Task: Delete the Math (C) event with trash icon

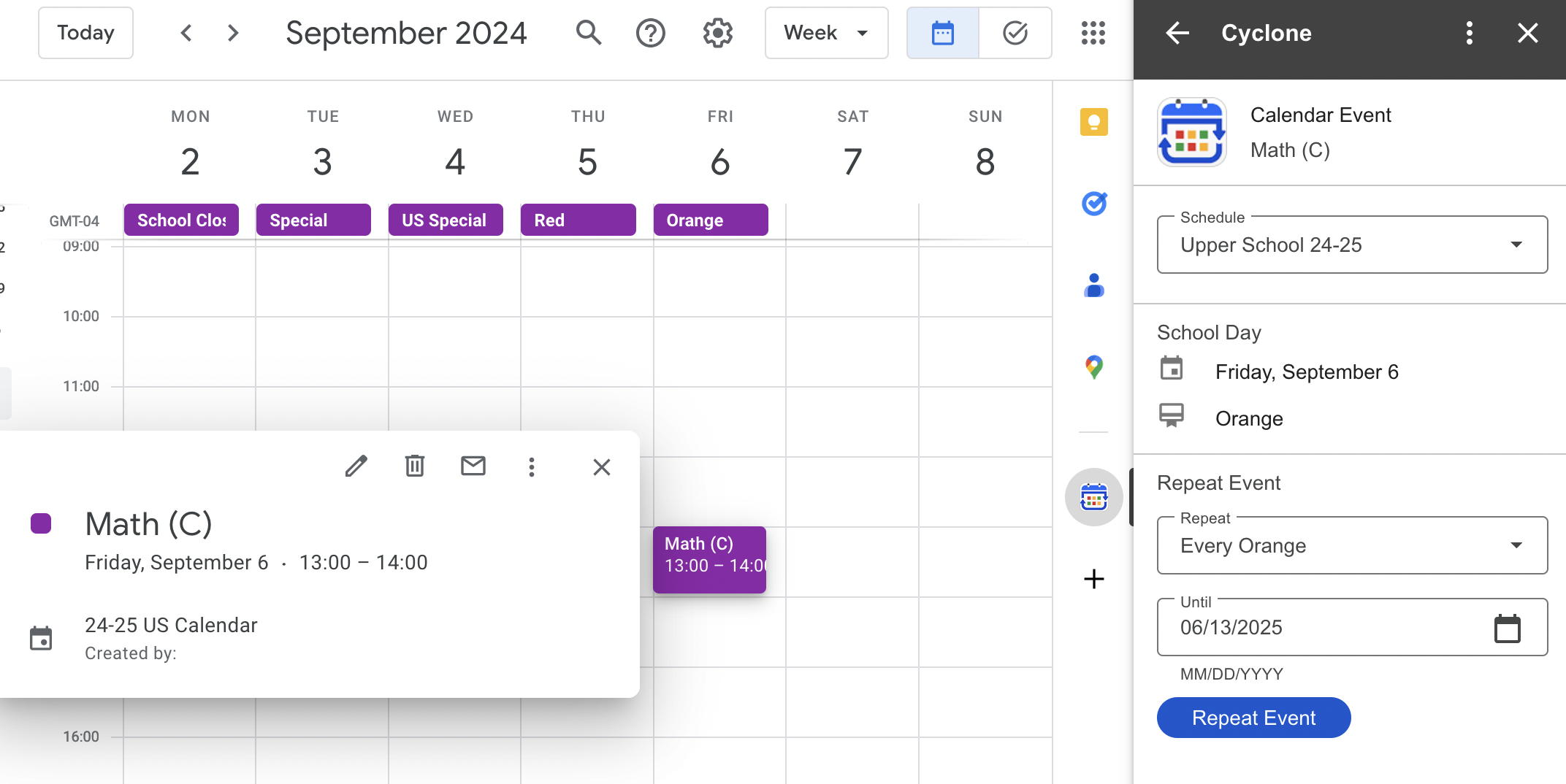Action: 415,466
